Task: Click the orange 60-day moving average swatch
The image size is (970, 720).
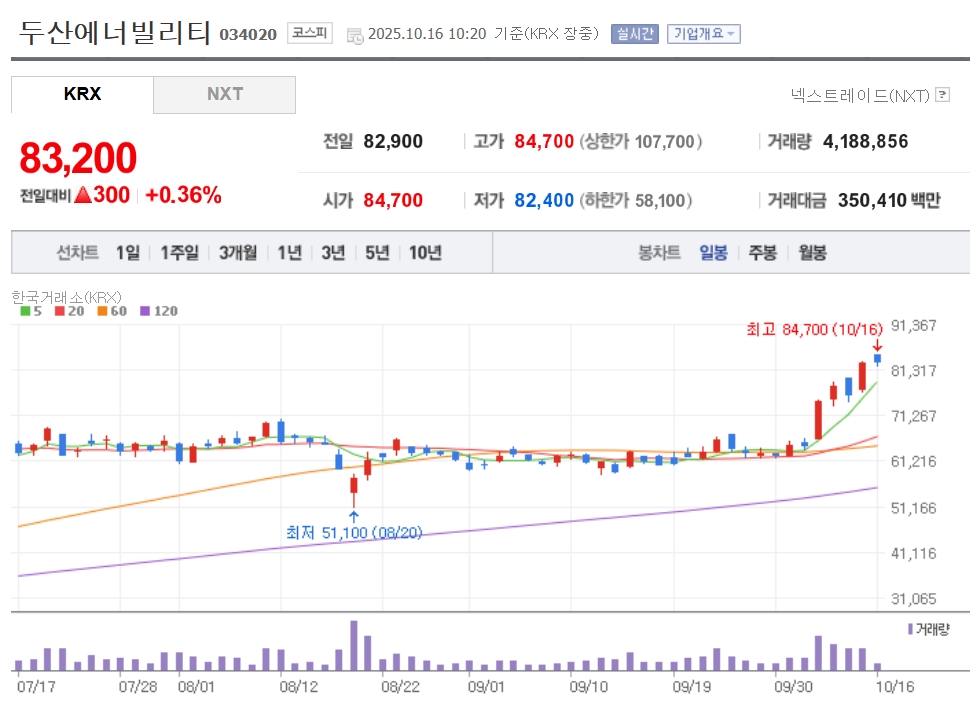Action: 102,311
